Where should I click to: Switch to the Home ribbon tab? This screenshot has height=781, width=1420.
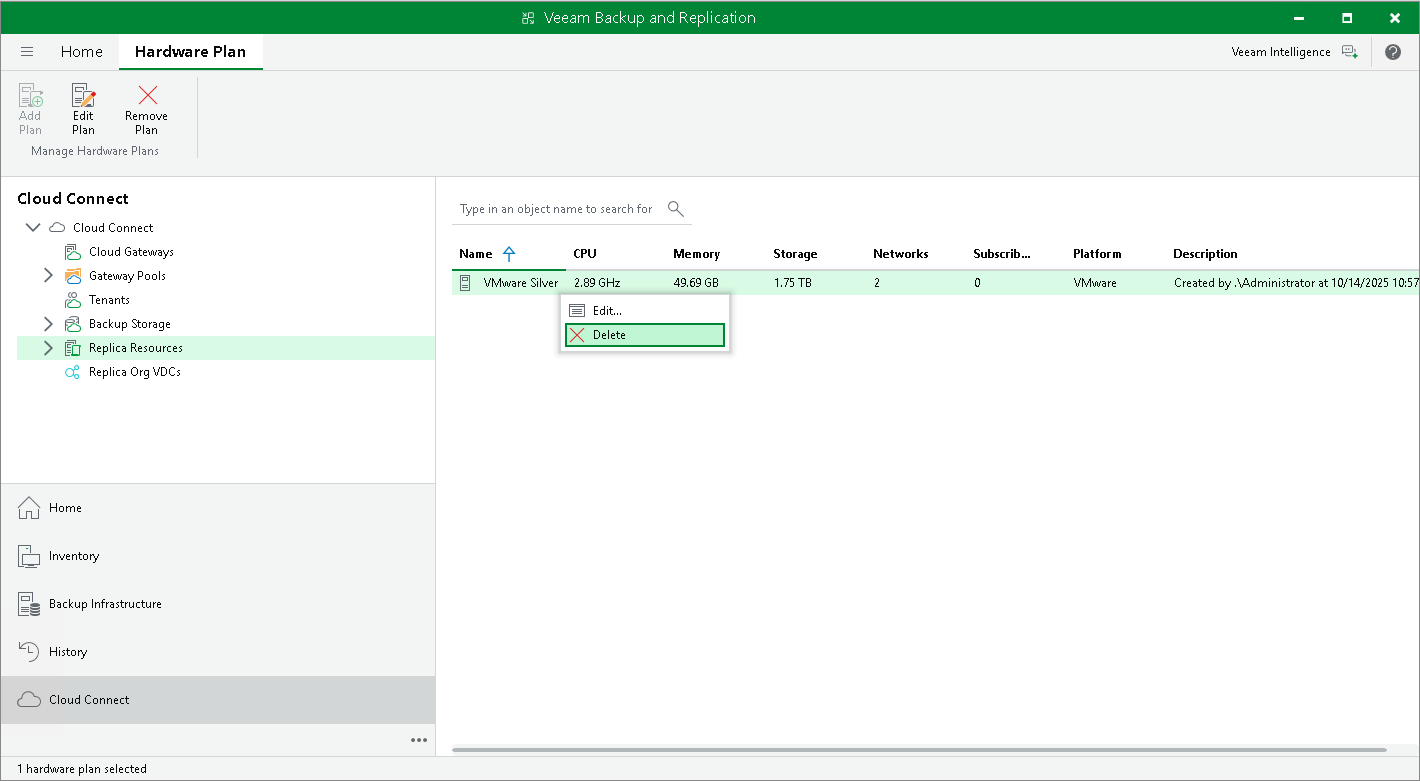[82, 52]
